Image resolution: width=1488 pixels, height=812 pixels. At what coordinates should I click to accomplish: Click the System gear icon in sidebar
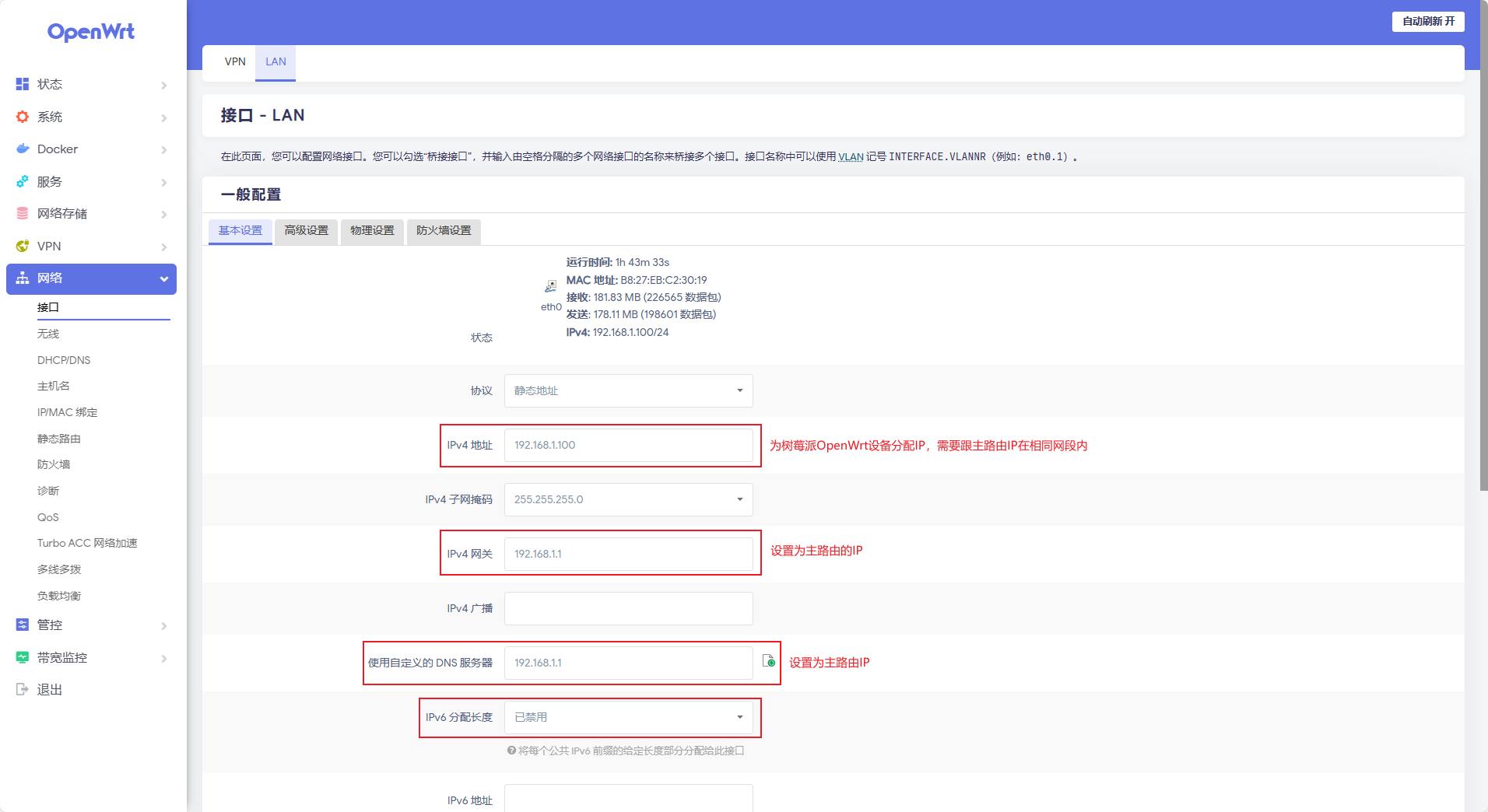pyautogui.click(x=23, y=117)
